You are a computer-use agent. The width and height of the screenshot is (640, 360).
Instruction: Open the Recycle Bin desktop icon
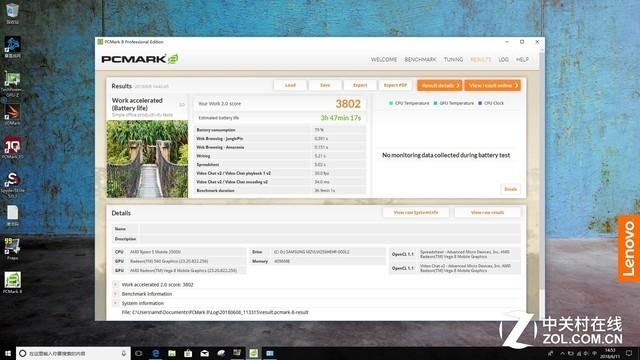pyautogui.click(x=12, y=12)
